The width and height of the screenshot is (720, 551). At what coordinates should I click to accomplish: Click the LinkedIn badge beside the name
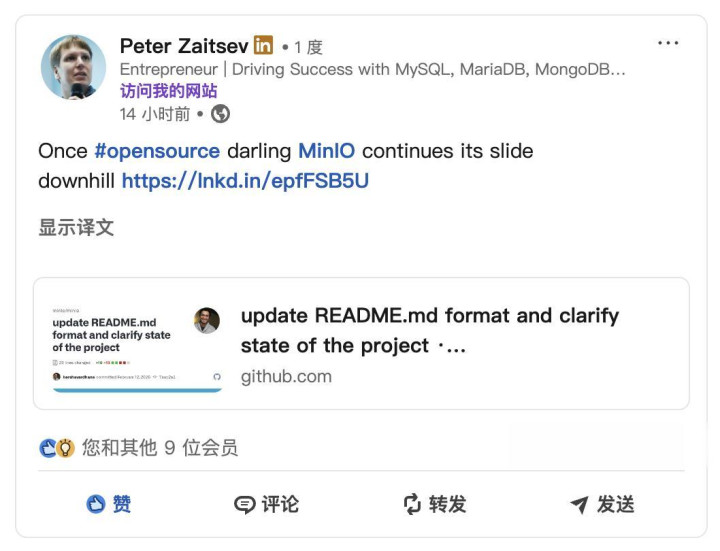pyautogui.click(x=263, y=45)
